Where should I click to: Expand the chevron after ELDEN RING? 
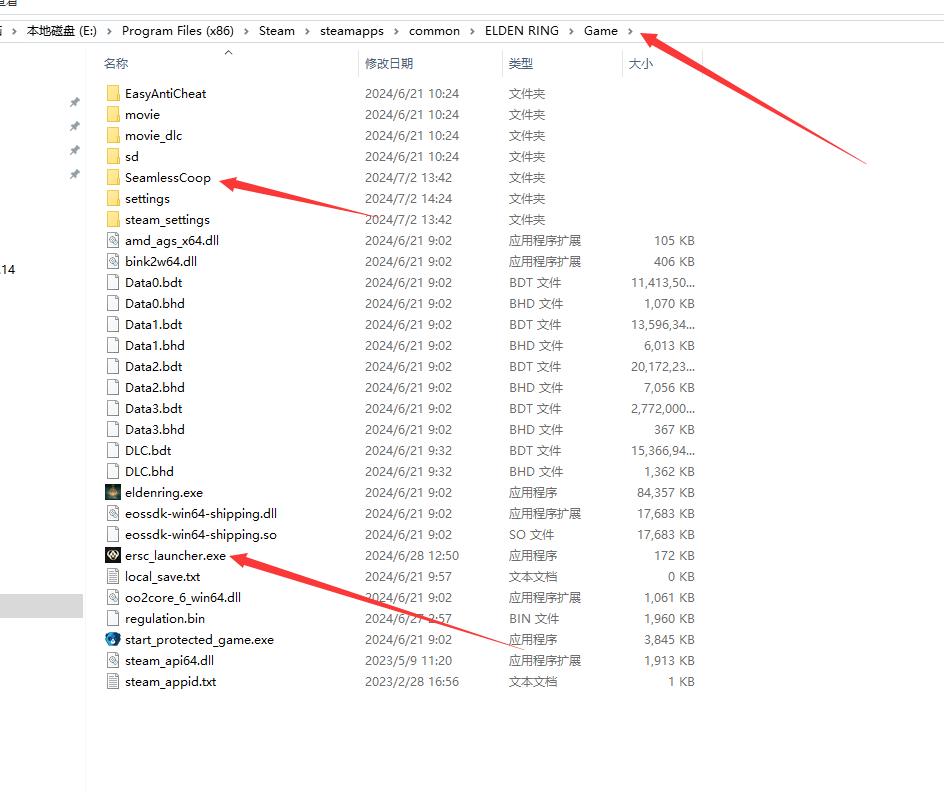[x=571, y=31]
